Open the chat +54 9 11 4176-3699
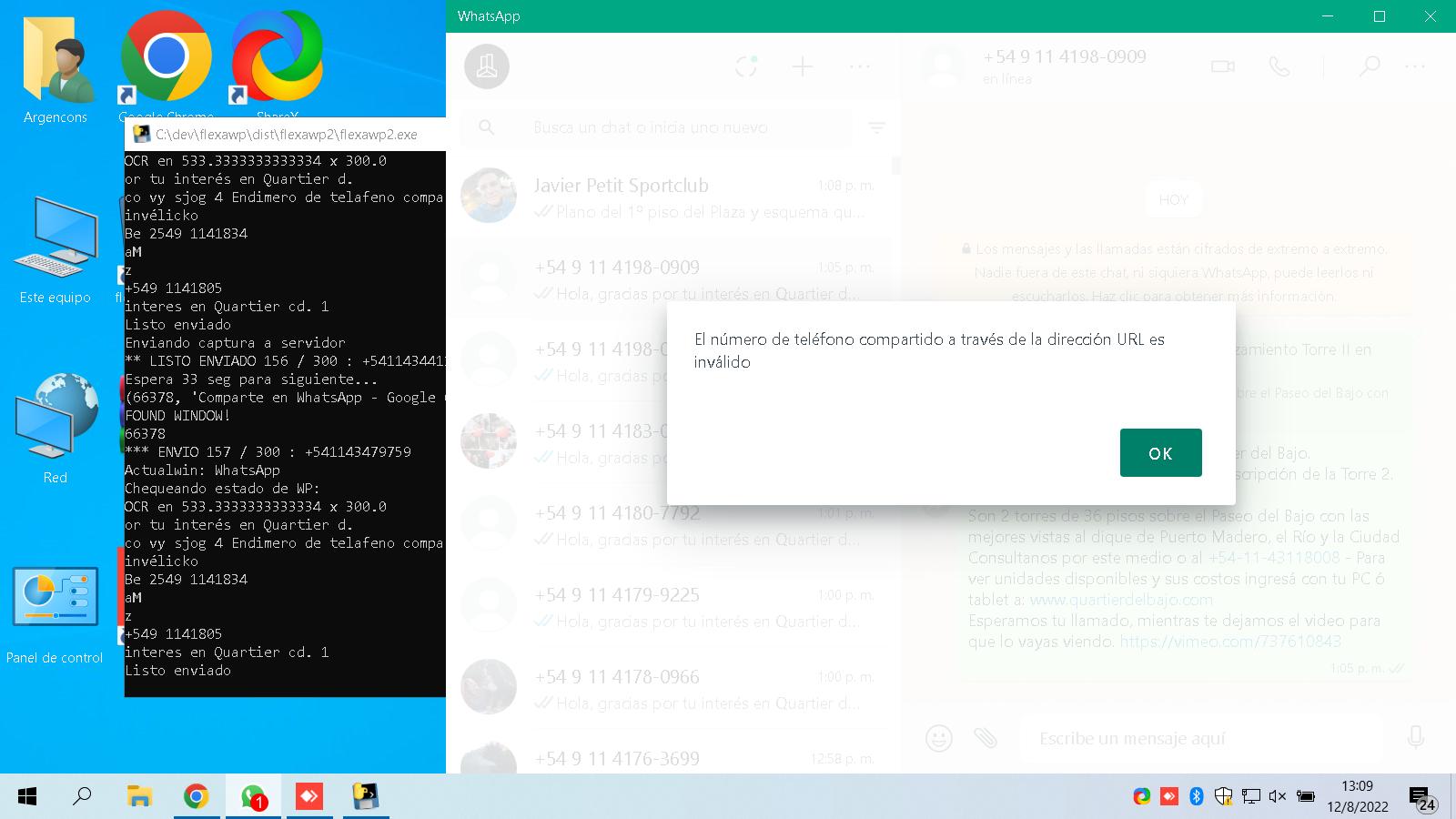This screenshot has height=819, width=1456. pyautogui.click(x=669, y=755)
